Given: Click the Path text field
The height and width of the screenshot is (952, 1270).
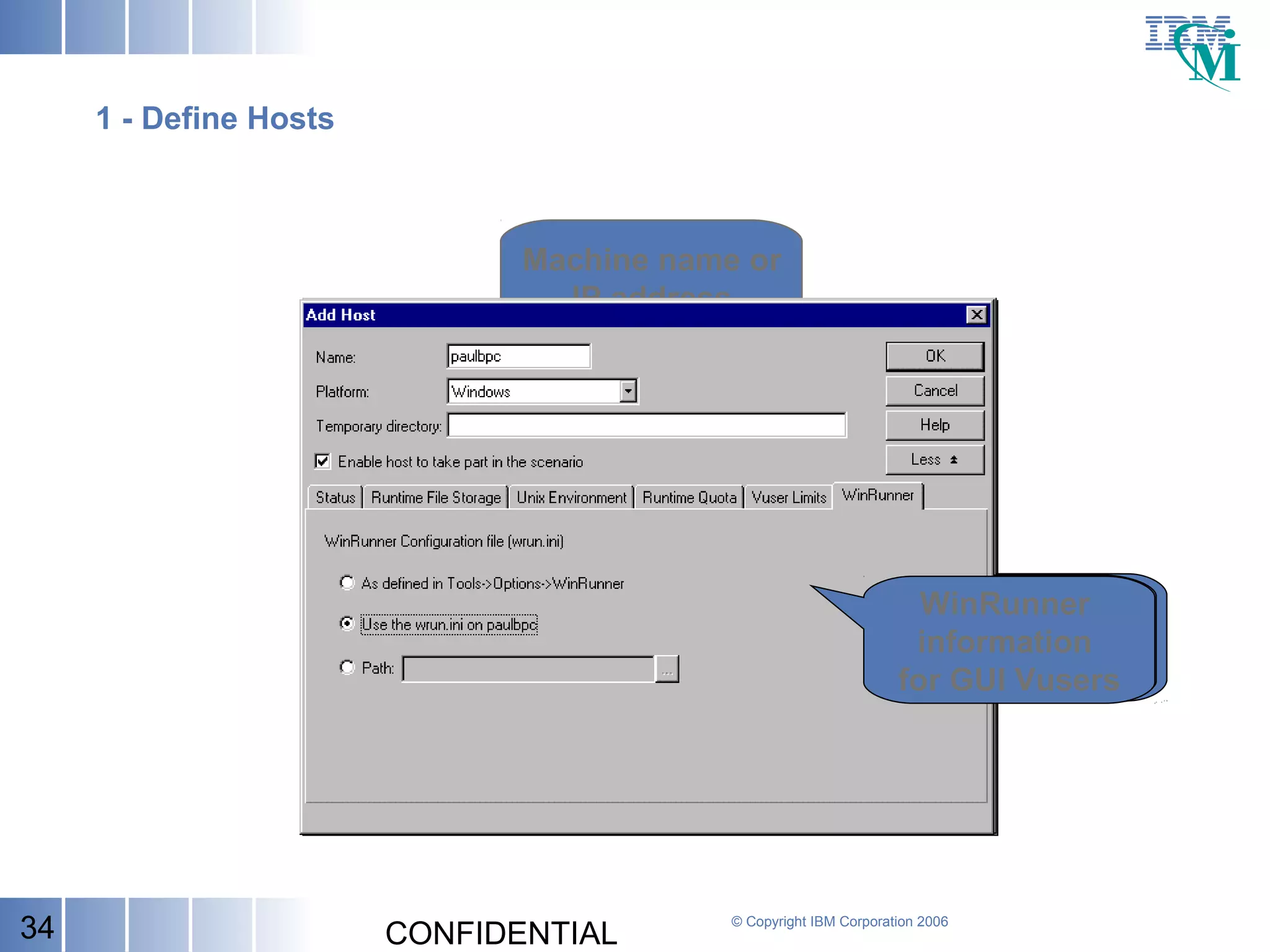Looking at the screenshot, I should (x=528, y=669).
